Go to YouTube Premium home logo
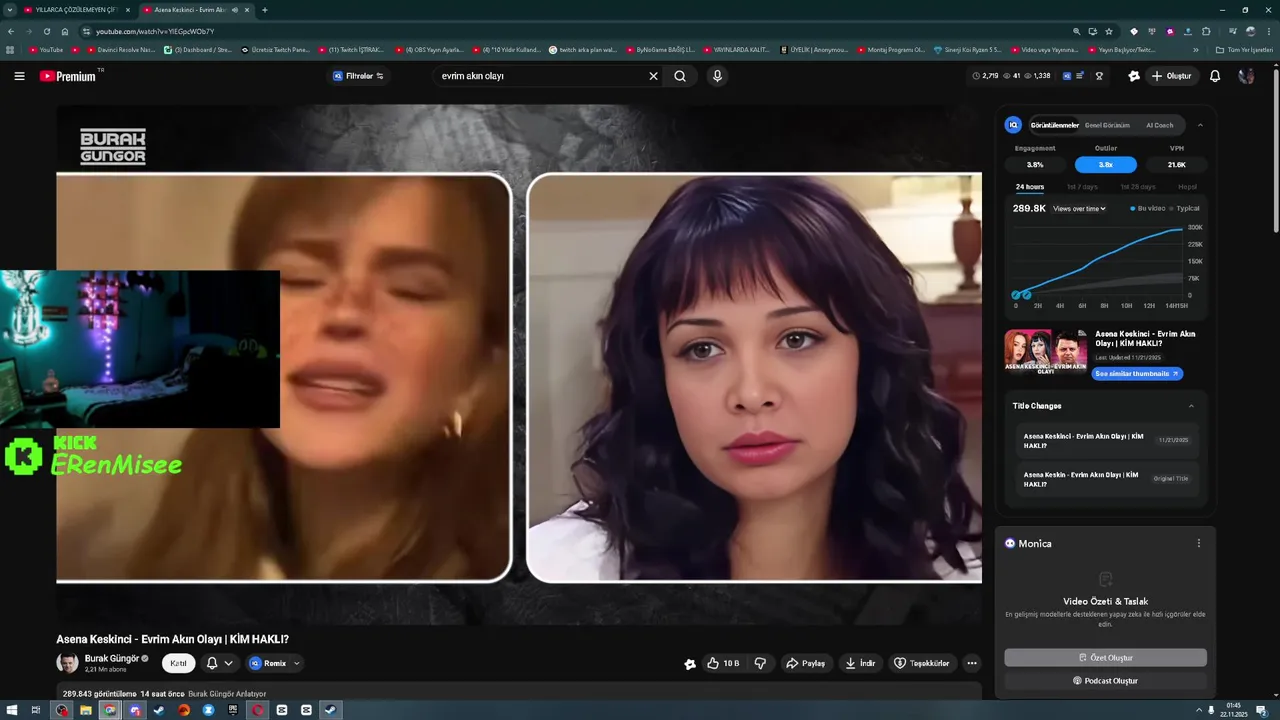Viewport: 1280px width, 720px height. pos(70,76)
